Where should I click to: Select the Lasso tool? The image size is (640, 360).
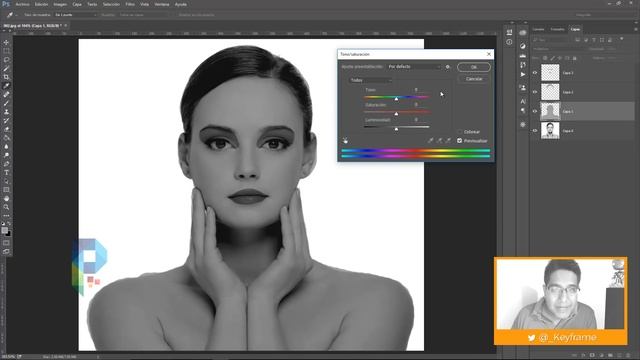click(6, 60)
